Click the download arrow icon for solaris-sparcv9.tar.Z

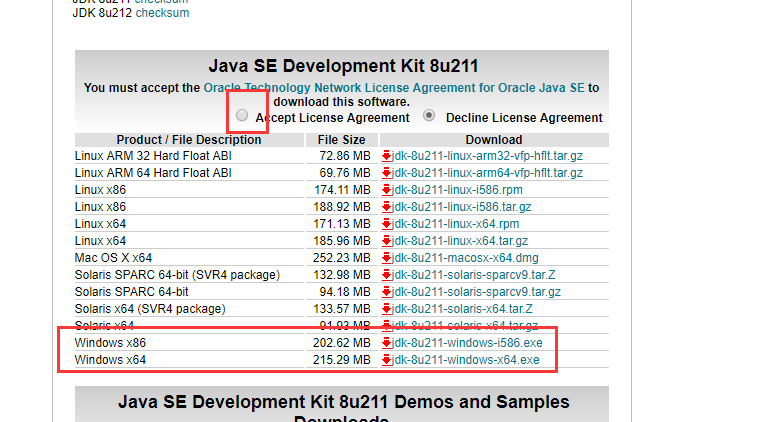[386, 275]
